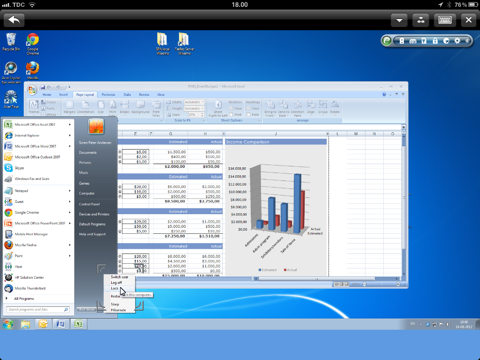This screenshot has width=480, height=360.
Task: Toggle Headings View checkbox
Action: tap(249, 109)
